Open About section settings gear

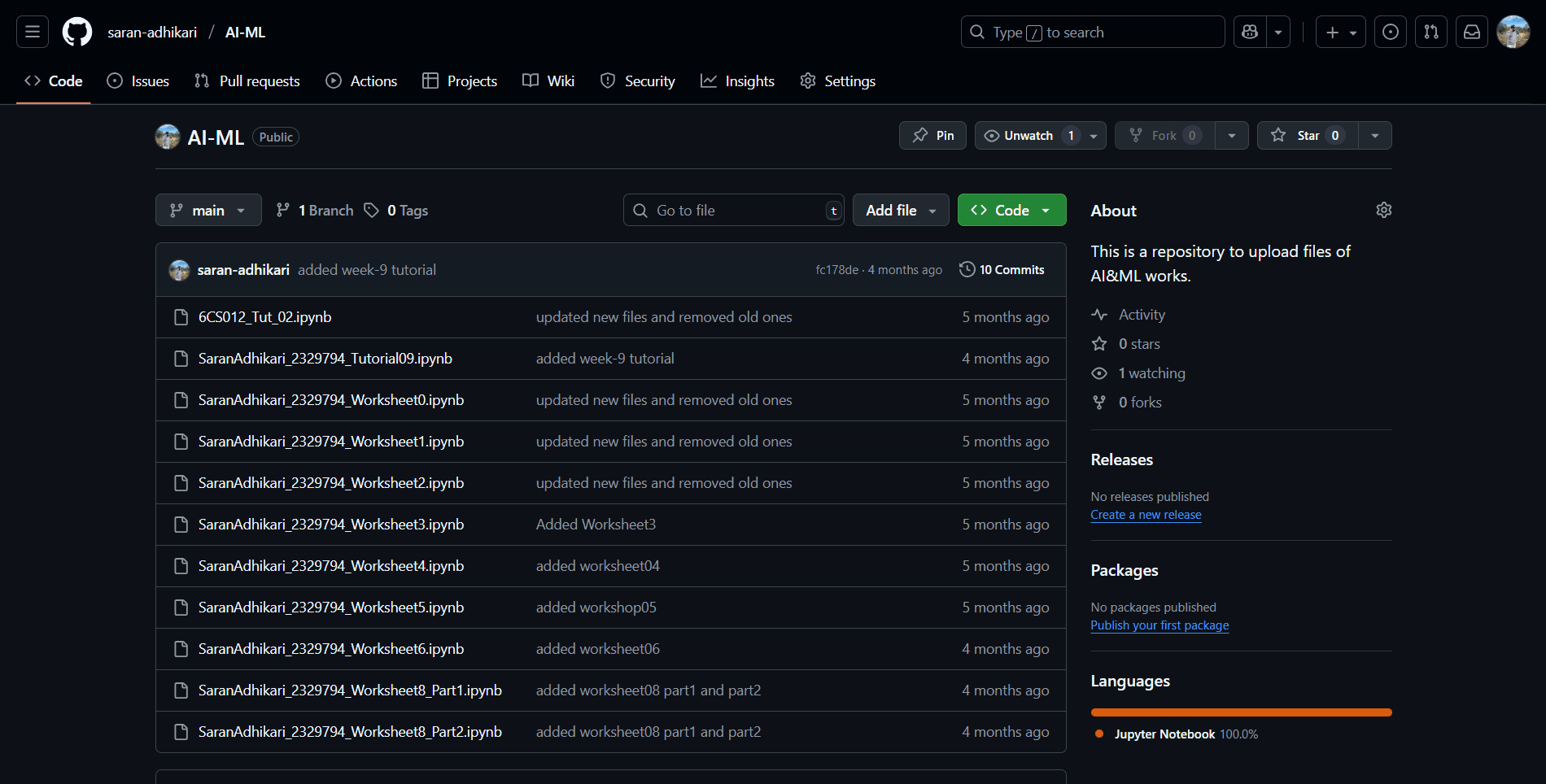[1383, 210]
